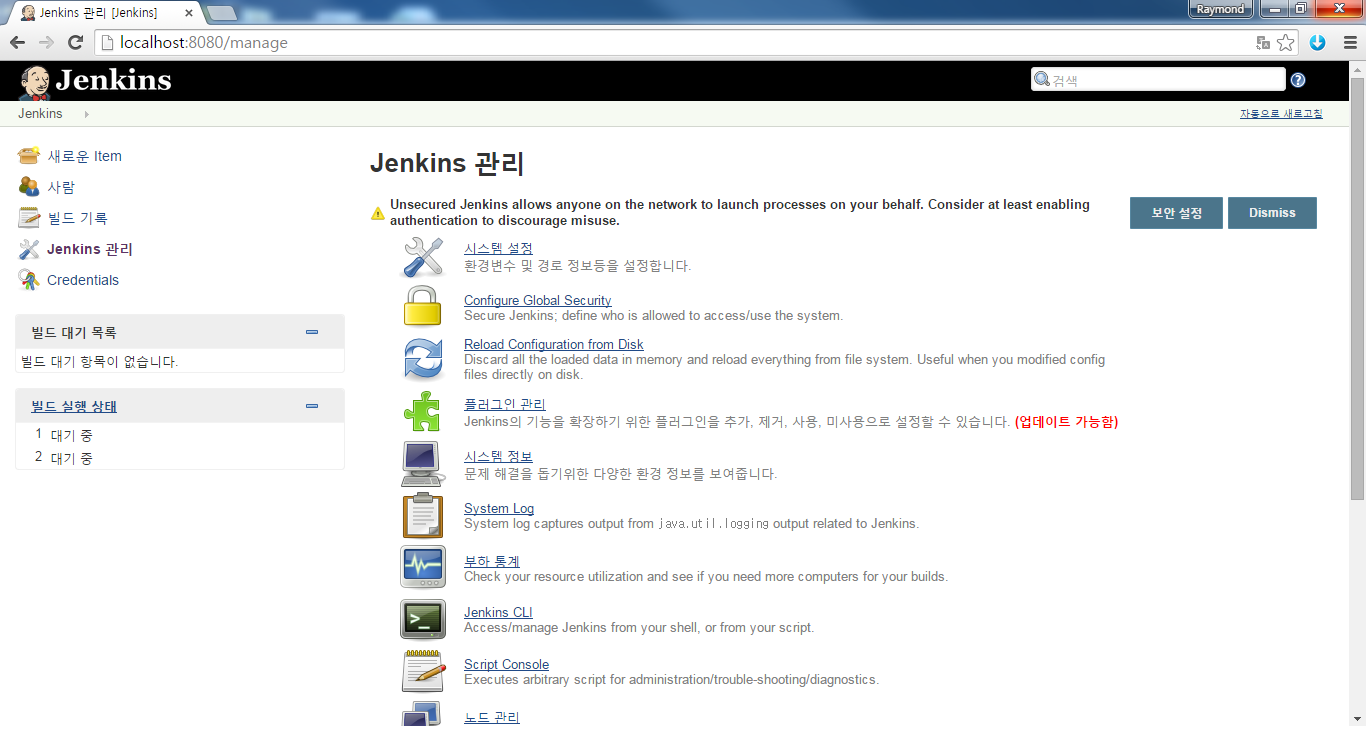This screenshot has width=1366, height=731.
Task: Click the clipboard System Log icon
Action: tap(422, 515)
